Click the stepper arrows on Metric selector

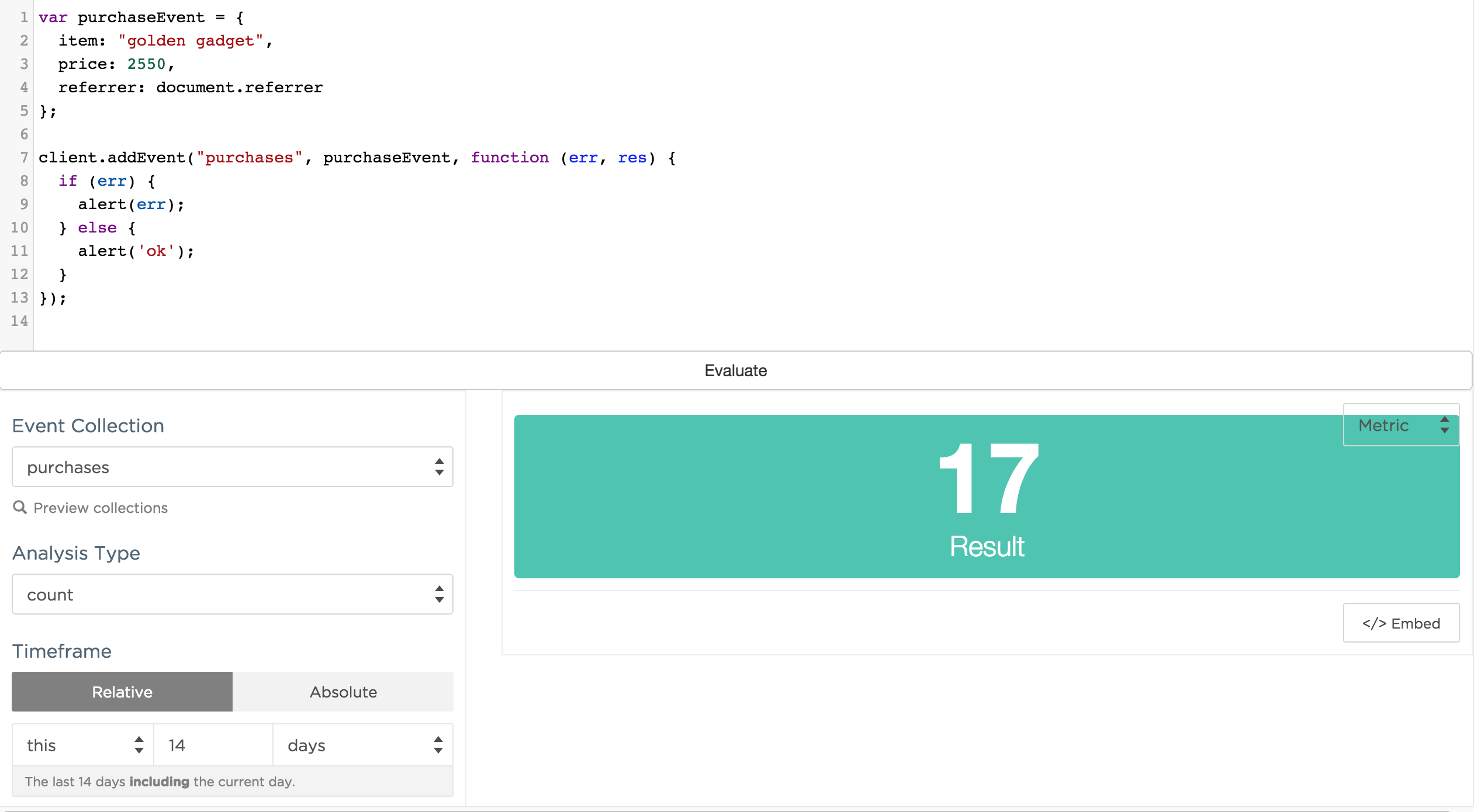(1444, 425)
